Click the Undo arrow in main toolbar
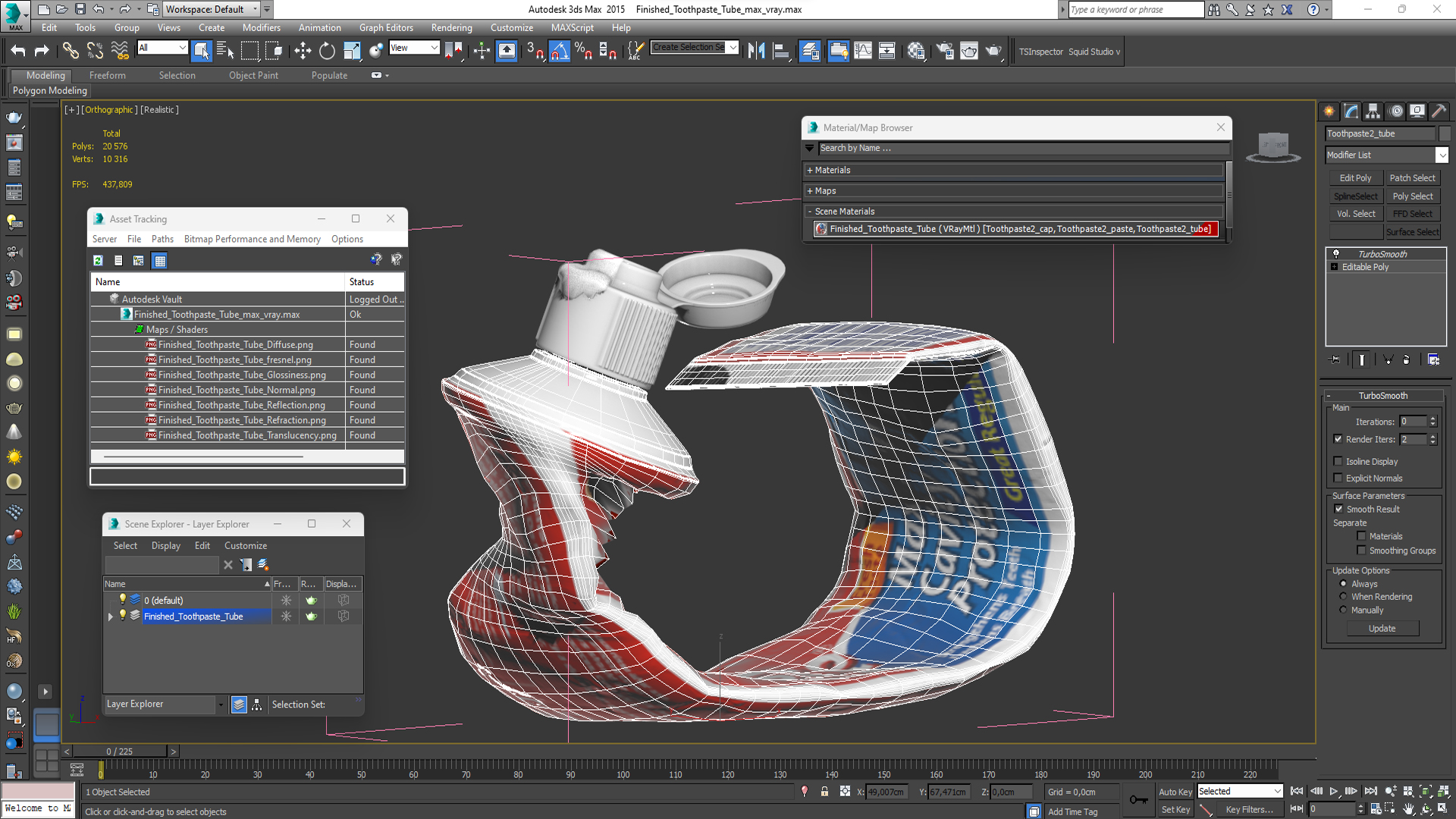This screenshot has width=1456, height=819. [x=18, y=51]
